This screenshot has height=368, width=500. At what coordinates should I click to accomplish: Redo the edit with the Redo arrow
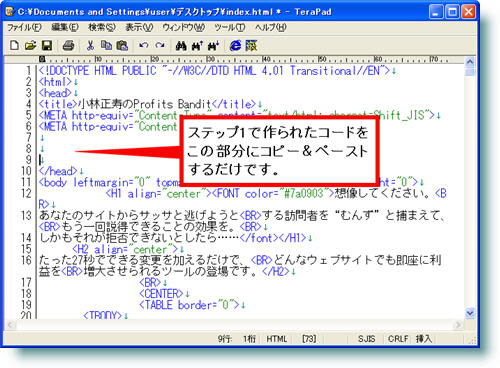(160, 45)
